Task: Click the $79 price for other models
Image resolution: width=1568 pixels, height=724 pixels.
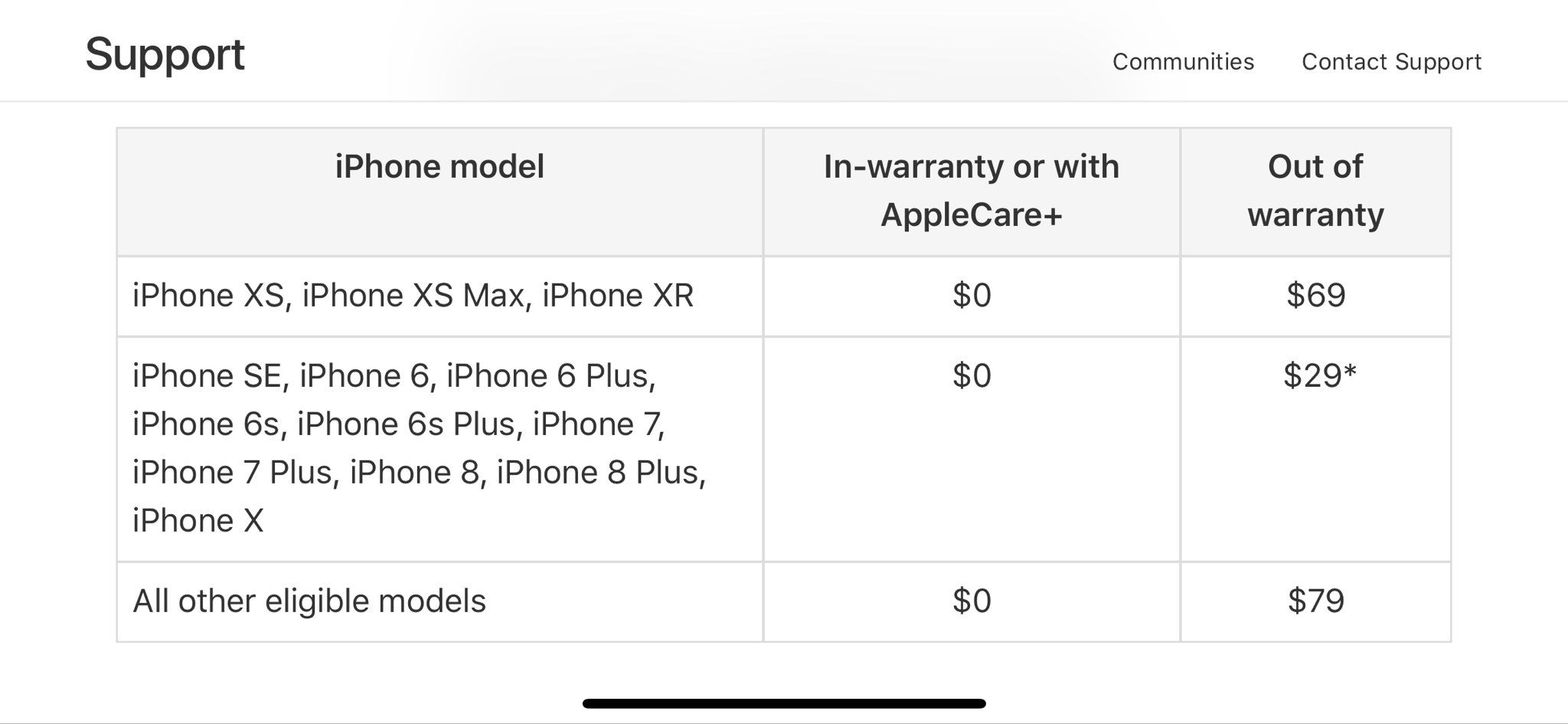Action: coord(1315,601)
